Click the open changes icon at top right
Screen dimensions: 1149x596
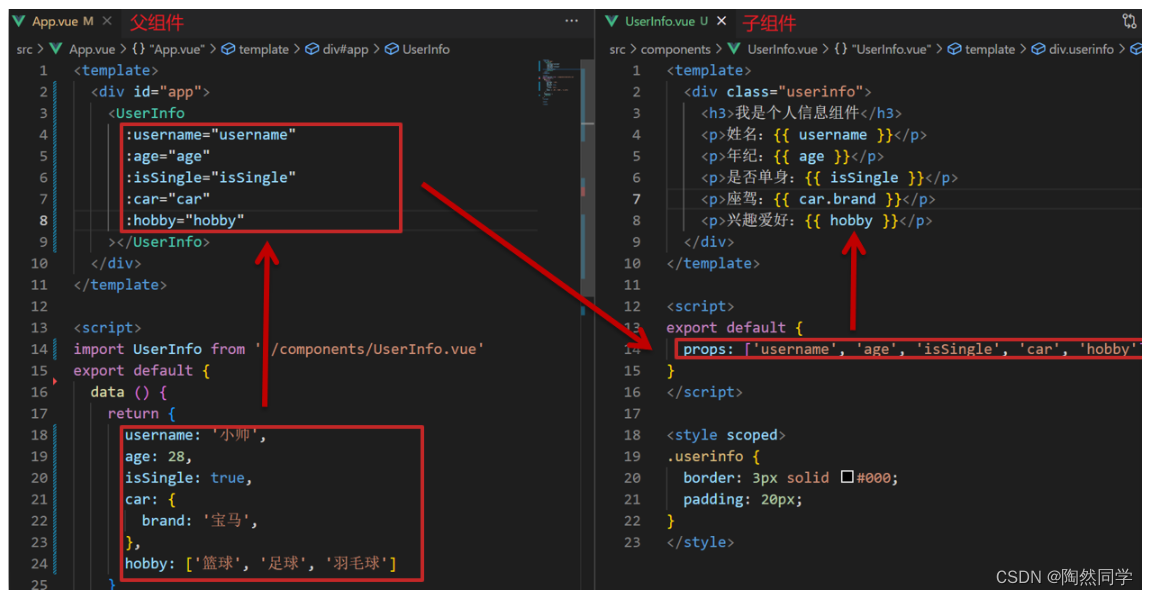coord(1129,21)
